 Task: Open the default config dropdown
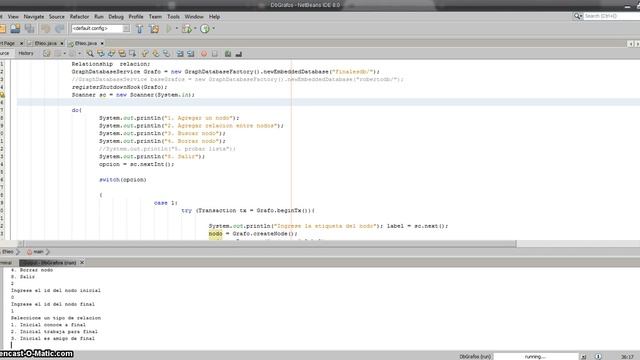click(126, 28)
